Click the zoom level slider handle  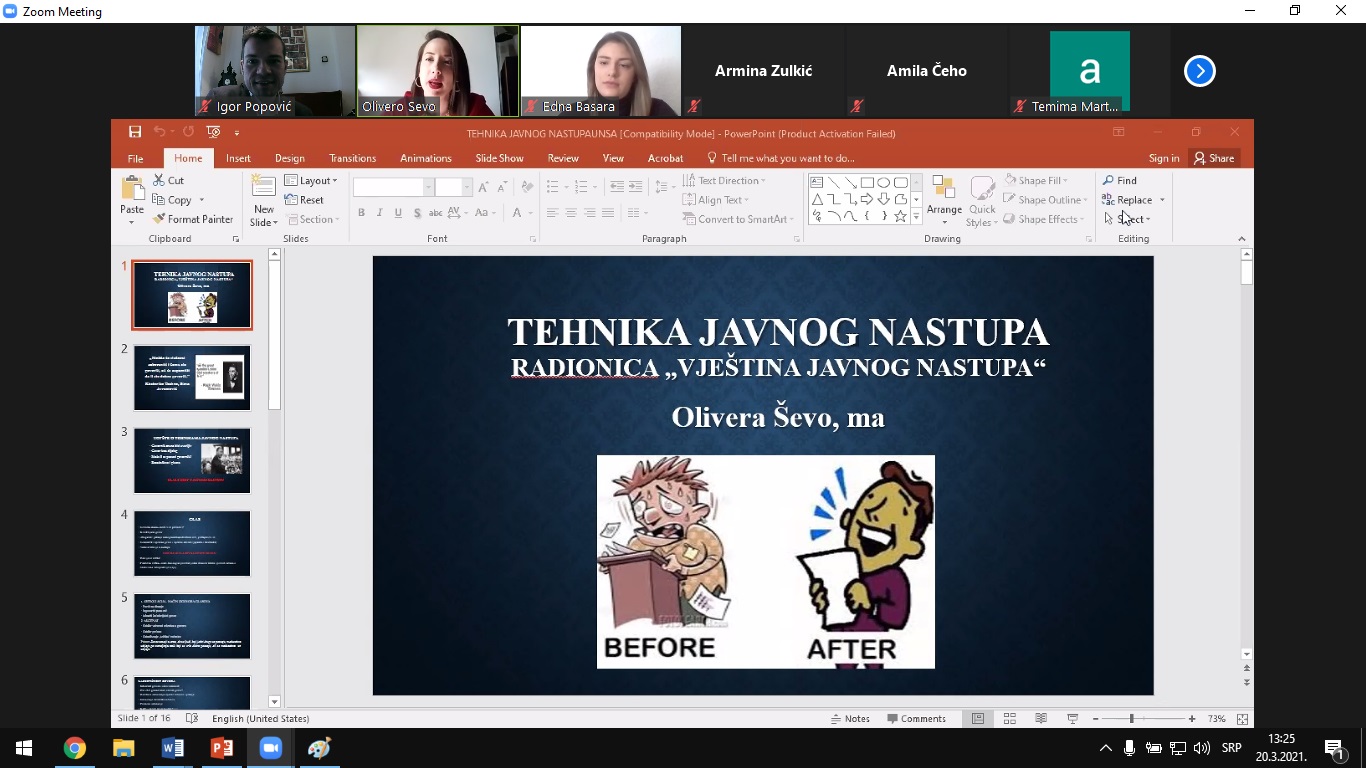[1132, 719]
